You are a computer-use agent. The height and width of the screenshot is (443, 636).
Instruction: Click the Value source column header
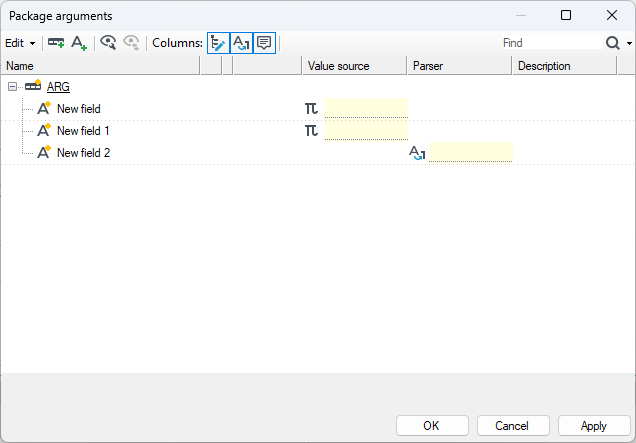pos(355,66)
